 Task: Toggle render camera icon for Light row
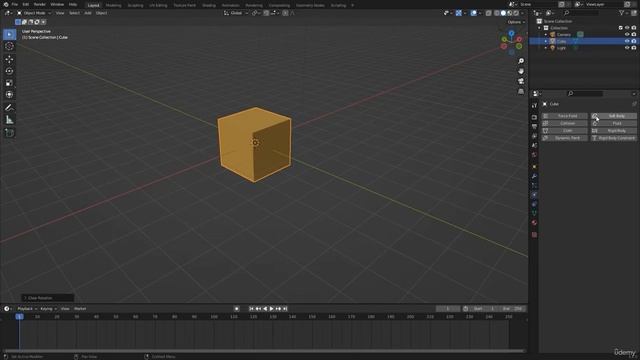[x=634, y=48]
